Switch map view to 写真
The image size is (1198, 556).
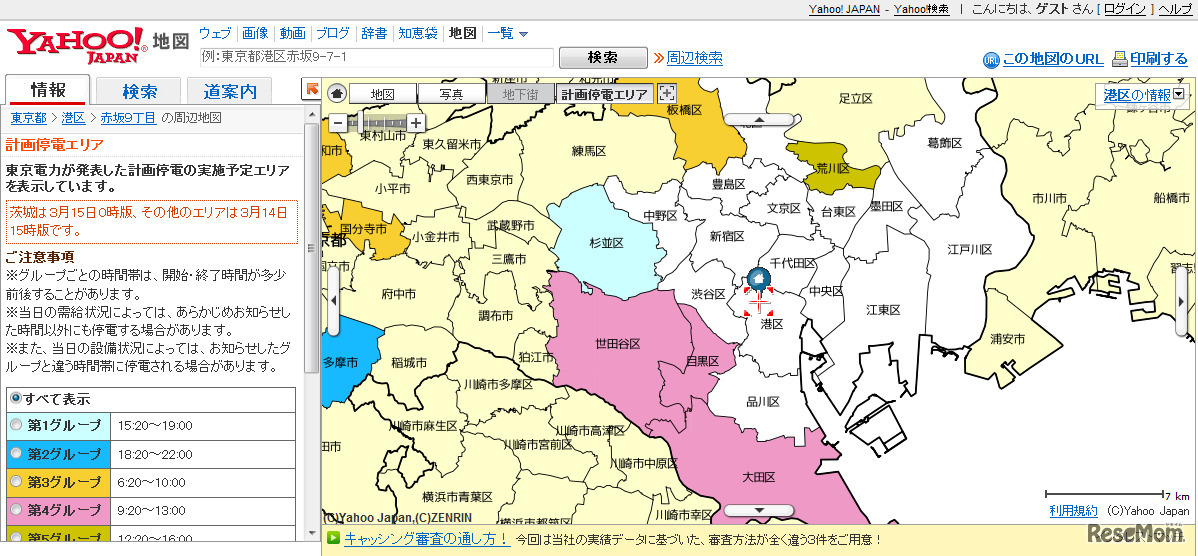452,94
